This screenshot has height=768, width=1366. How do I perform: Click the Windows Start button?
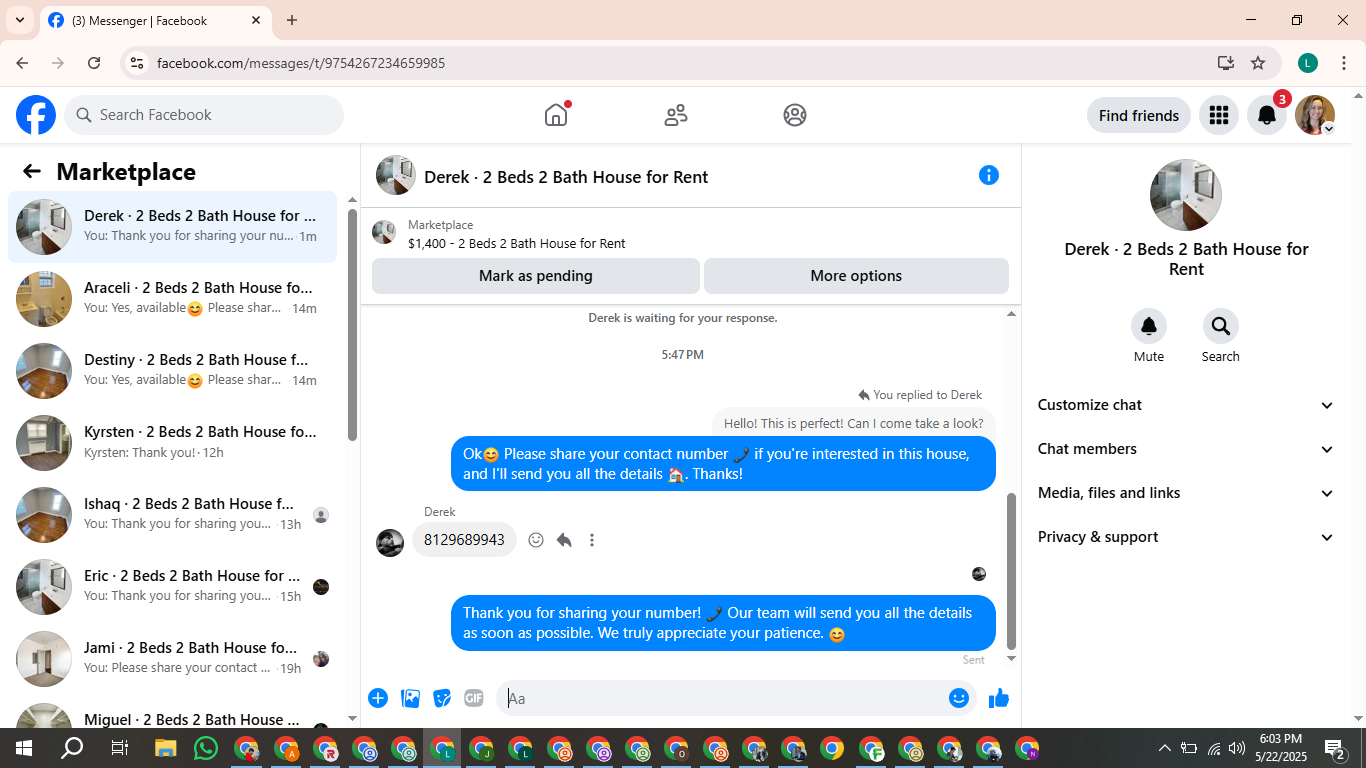24,748
